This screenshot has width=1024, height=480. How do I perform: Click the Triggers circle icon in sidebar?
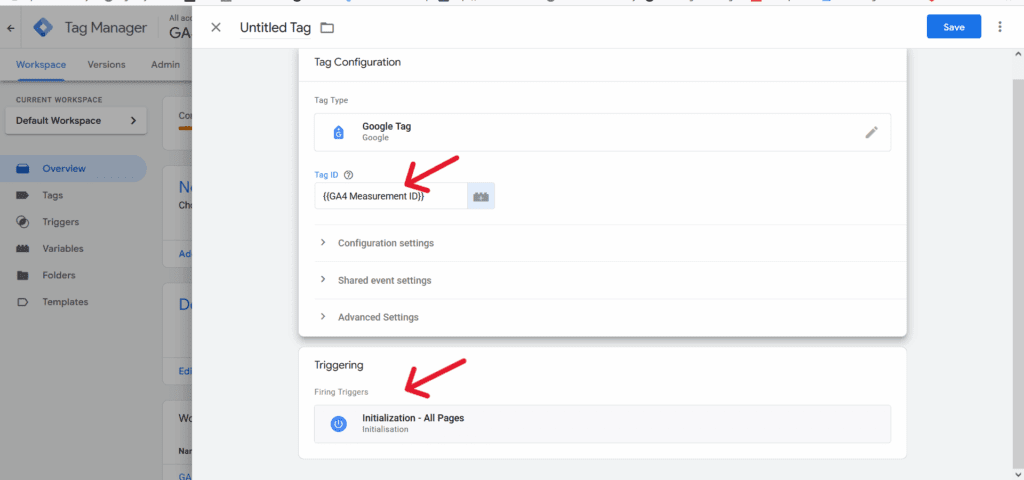click(x=23, y=222)
